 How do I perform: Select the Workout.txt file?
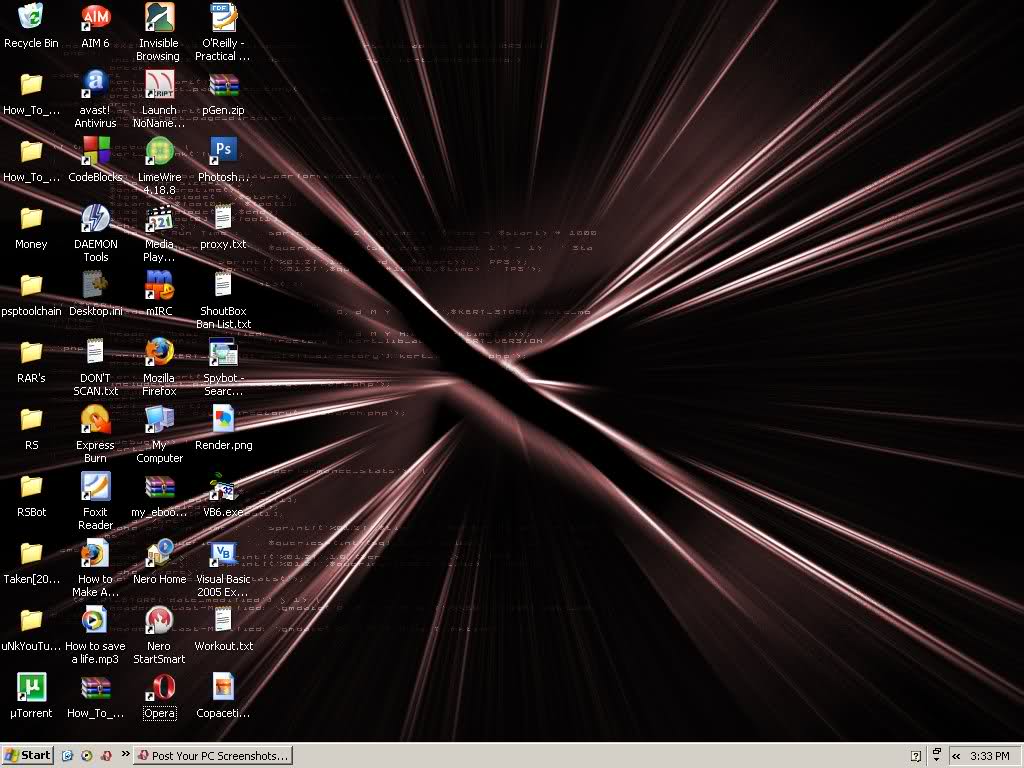tap(223, 619)
